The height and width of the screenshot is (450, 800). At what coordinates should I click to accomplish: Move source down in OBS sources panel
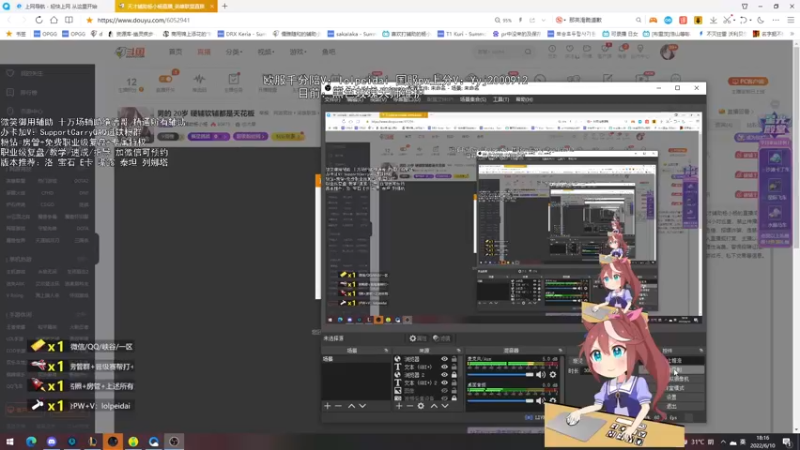pyautogui.click(x=445, y=406)
